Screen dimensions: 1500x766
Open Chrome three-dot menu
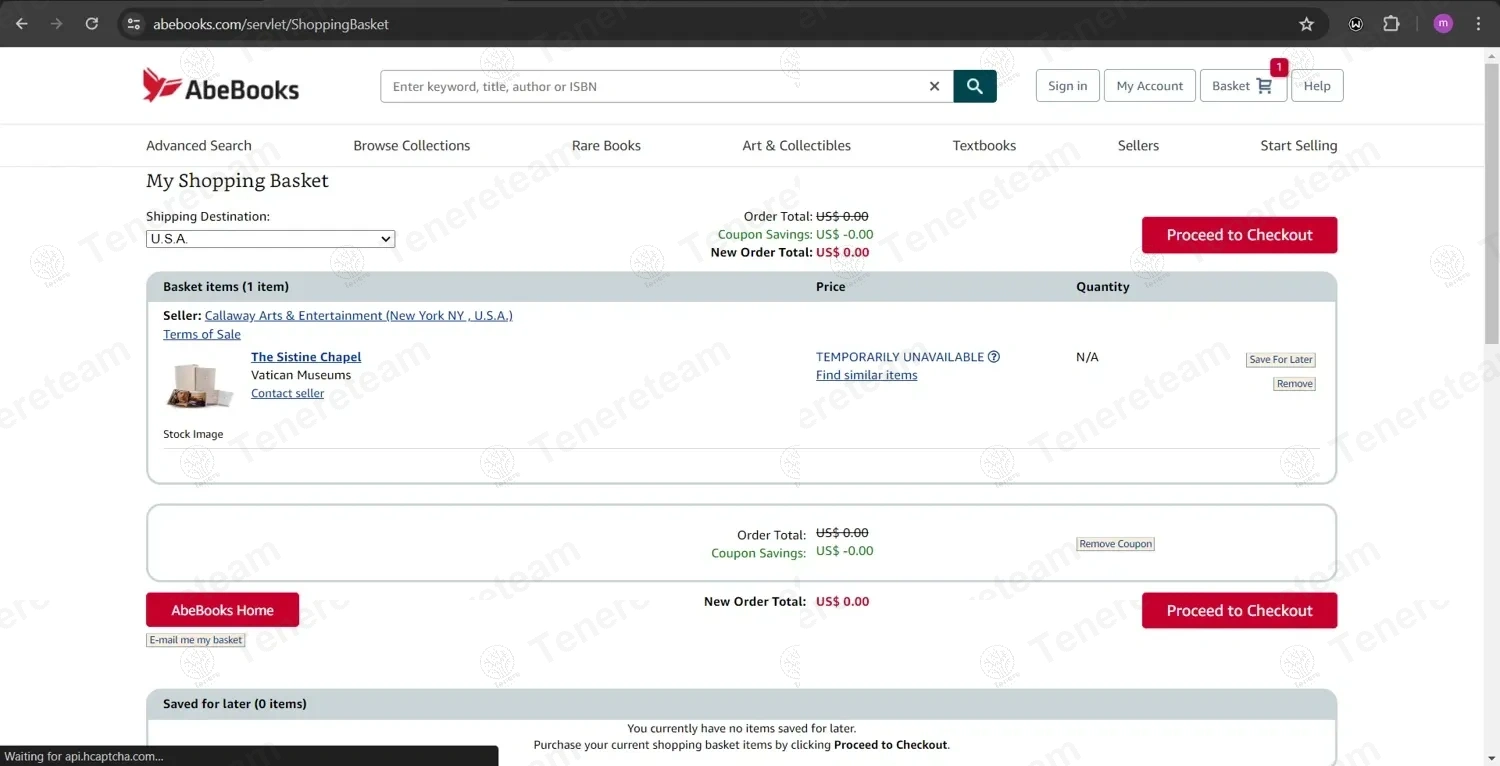click(1478, 24)
